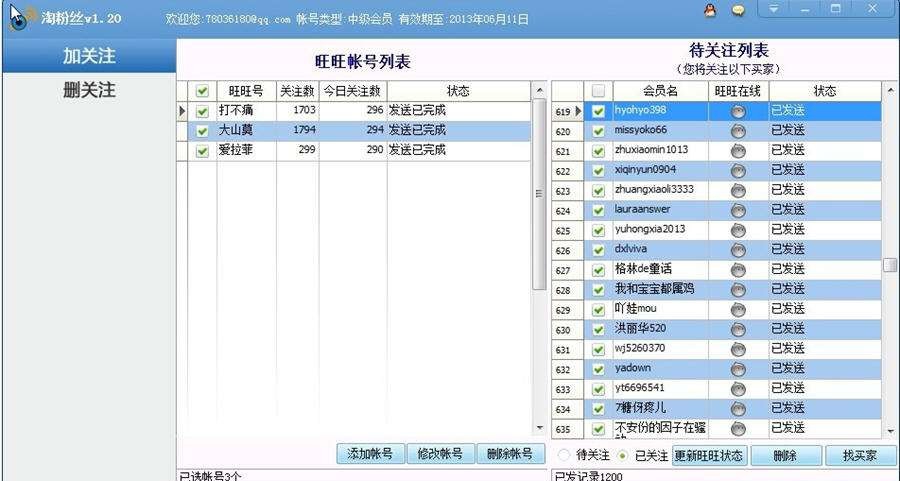Uncheck the 打不痛 account checkbox
This screenshot has width=900, height=481.
tap(202, 111)
